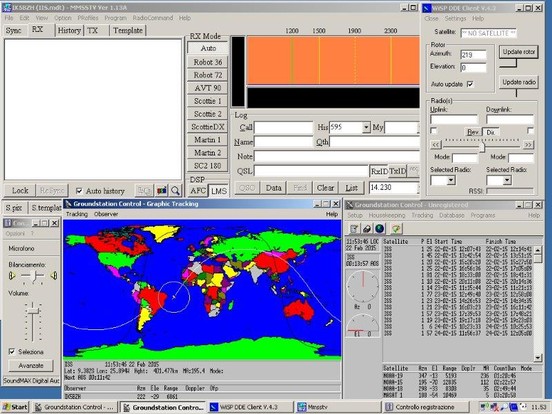Open the Database menu in Groundstation Control
The image size is (552, 414).
pyautogui.click(x=452, y=215)
